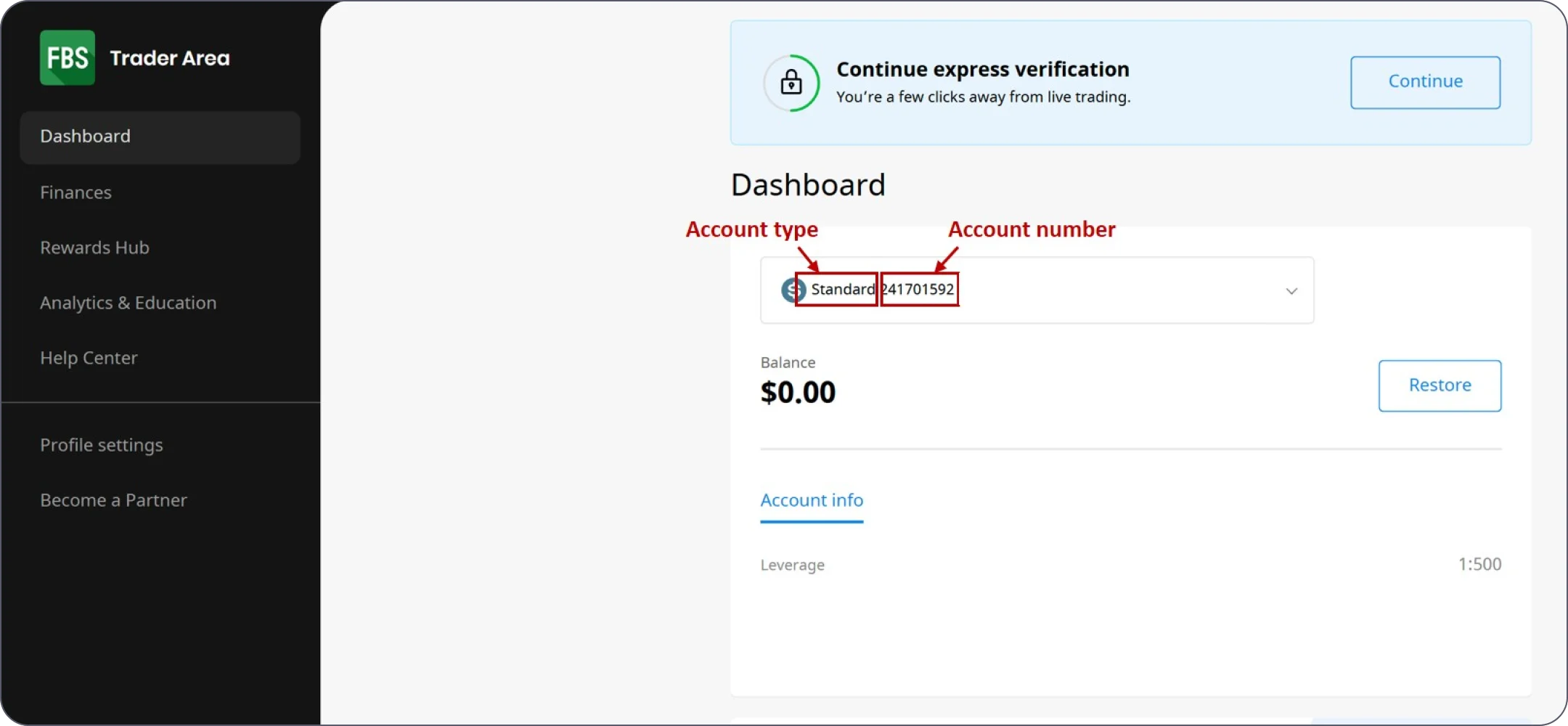Click the Standard account dollar icon
The height and width of the screenshot is (726, 1568).
tap(793, 290)
